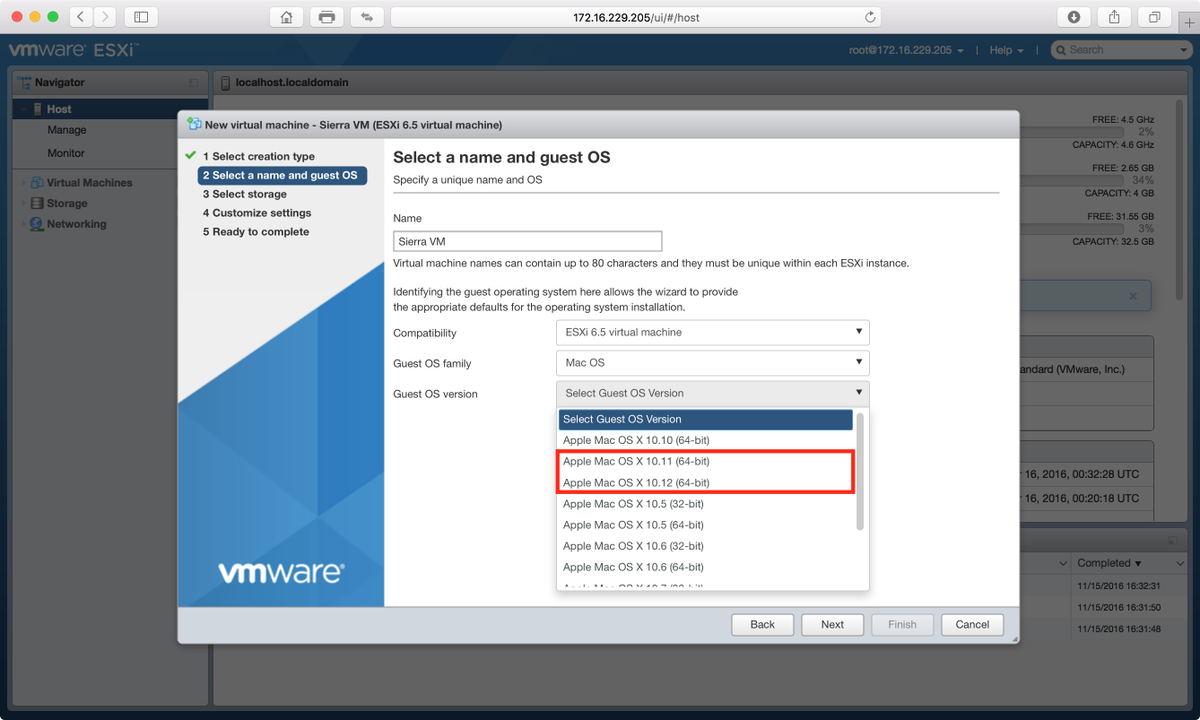Click the print icon in Safari toolbar

tap(326, 17)
